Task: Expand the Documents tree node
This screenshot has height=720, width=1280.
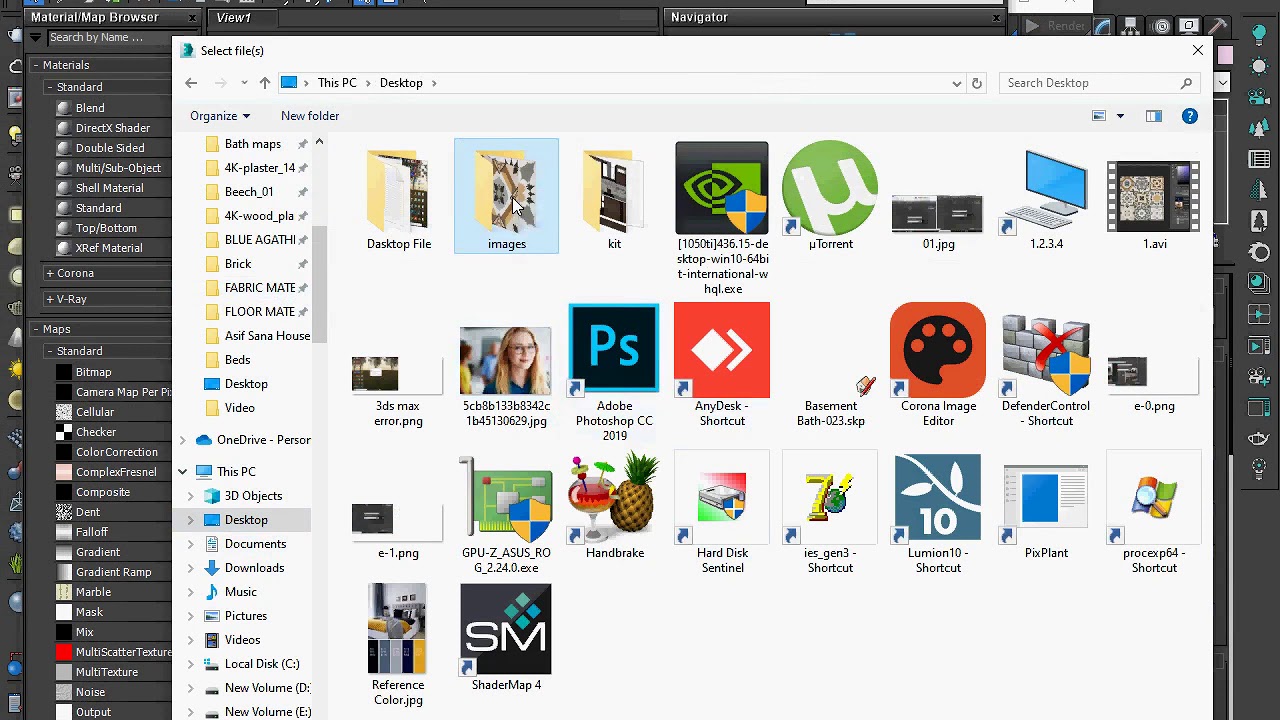Action: pyautogui.click(x=191, y=544)
